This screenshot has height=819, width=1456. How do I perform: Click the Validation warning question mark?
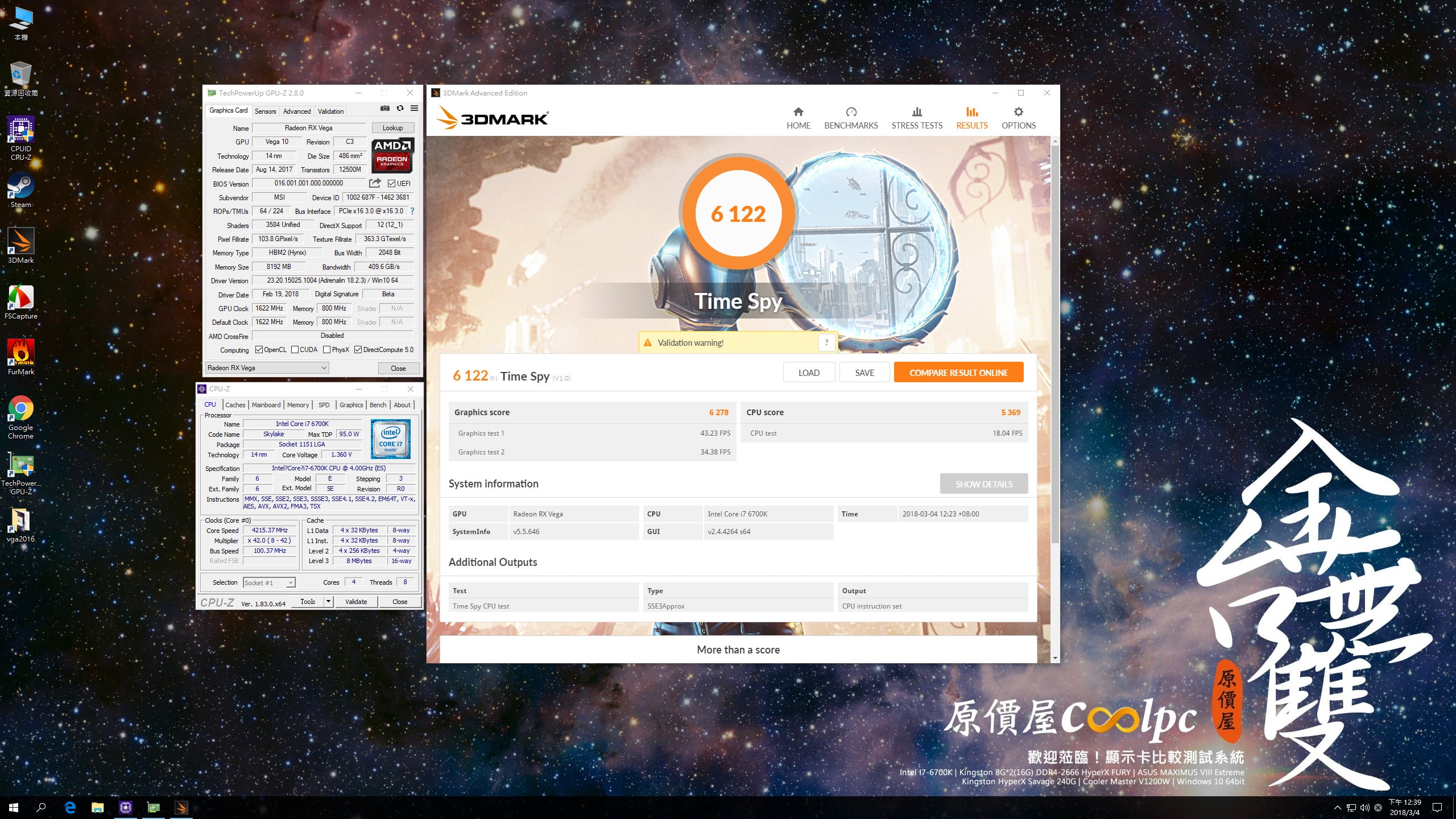[826, 342]
